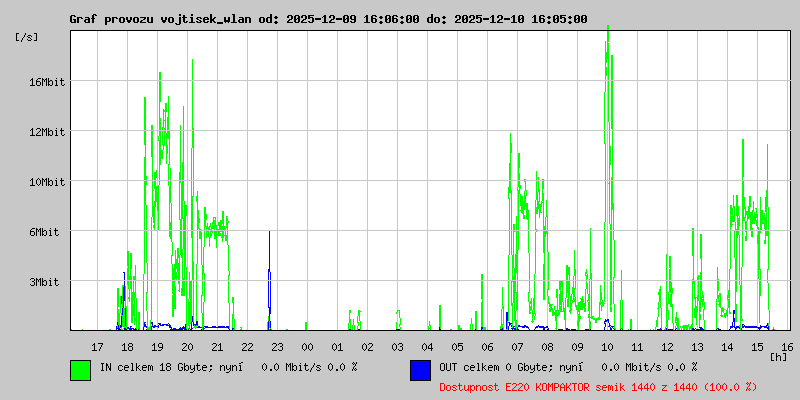Click the blue OUT legend color swatch
Viewport: 800px width, 400px height.
click(x=420, y=370)
